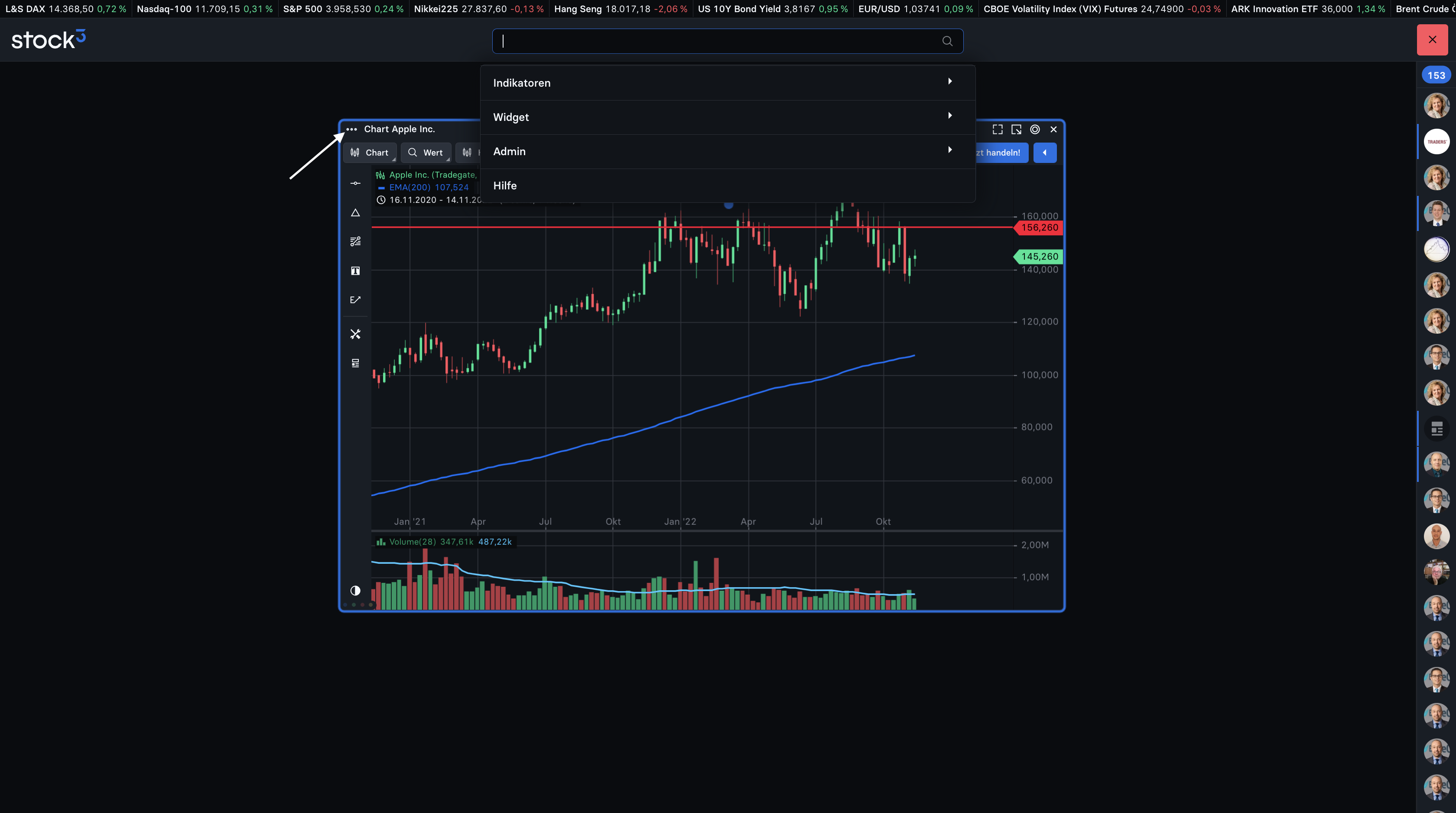This screenshot has height=813, width=1456.
Task: Click the target circle icon in chart header
Action: [1035, 130]
